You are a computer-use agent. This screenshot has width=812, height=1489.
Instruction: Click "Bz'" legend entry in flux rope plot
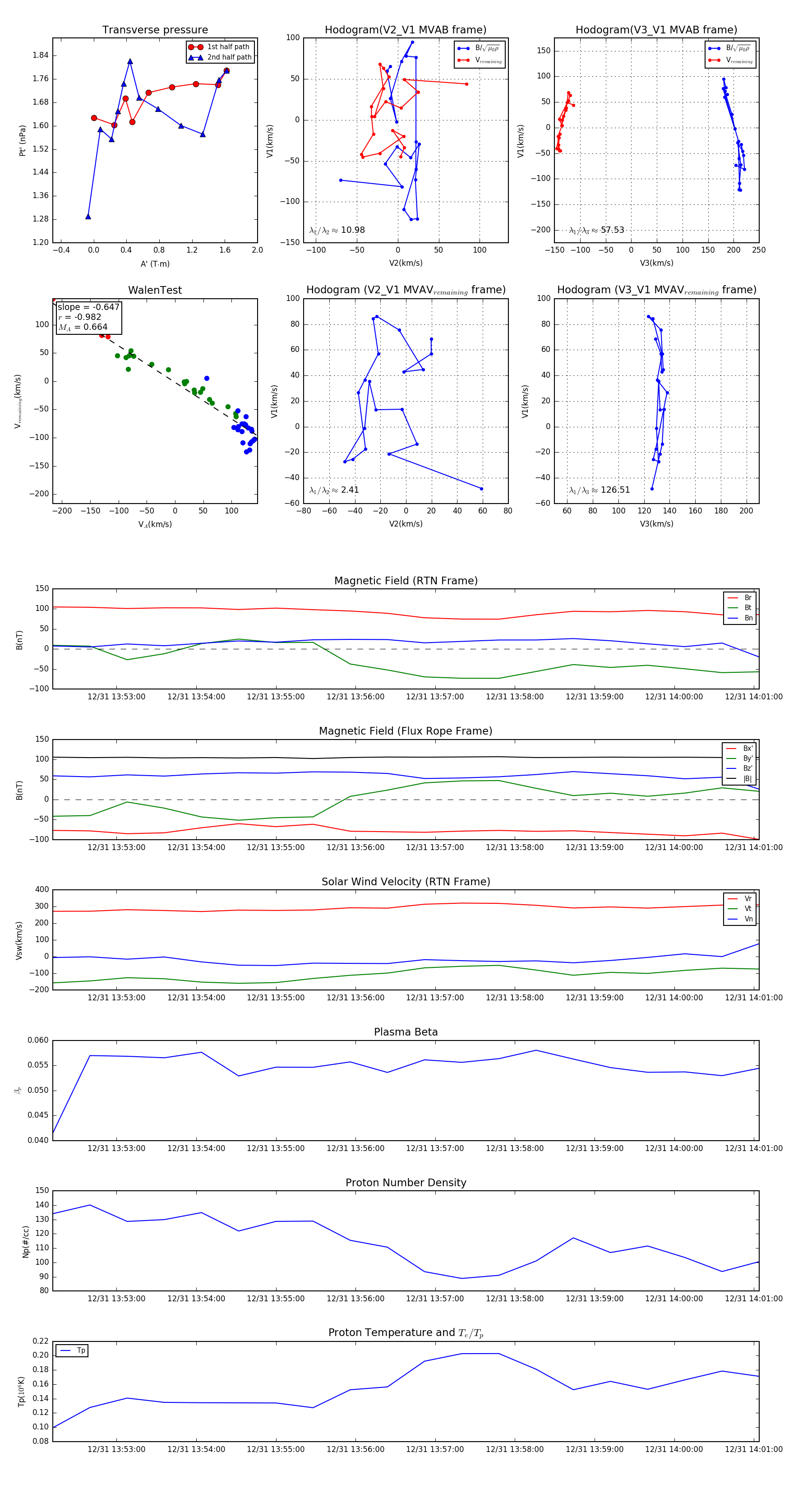(740, 768)
